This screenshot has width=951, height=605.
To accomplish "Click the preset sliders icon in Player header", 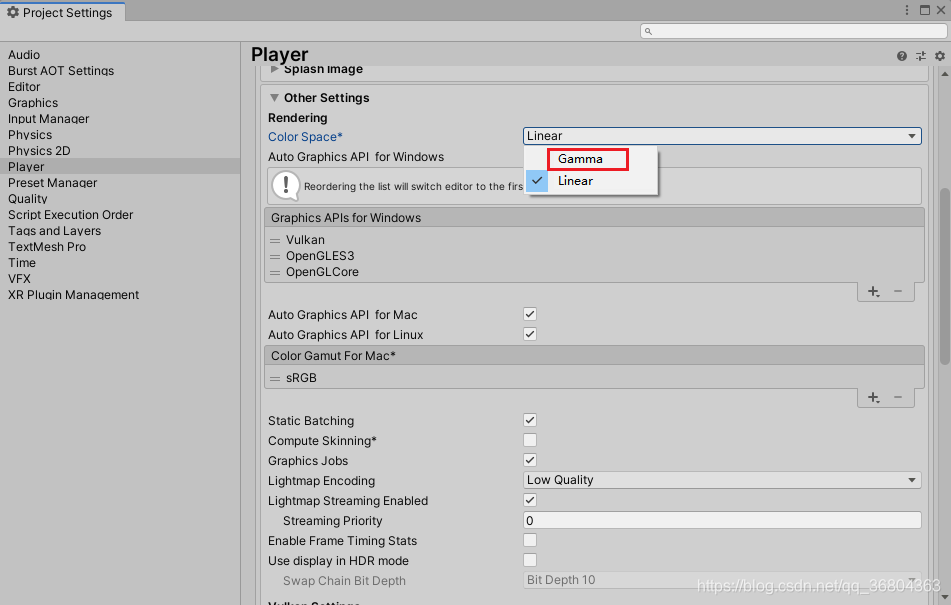I will [x=920, y=56].
